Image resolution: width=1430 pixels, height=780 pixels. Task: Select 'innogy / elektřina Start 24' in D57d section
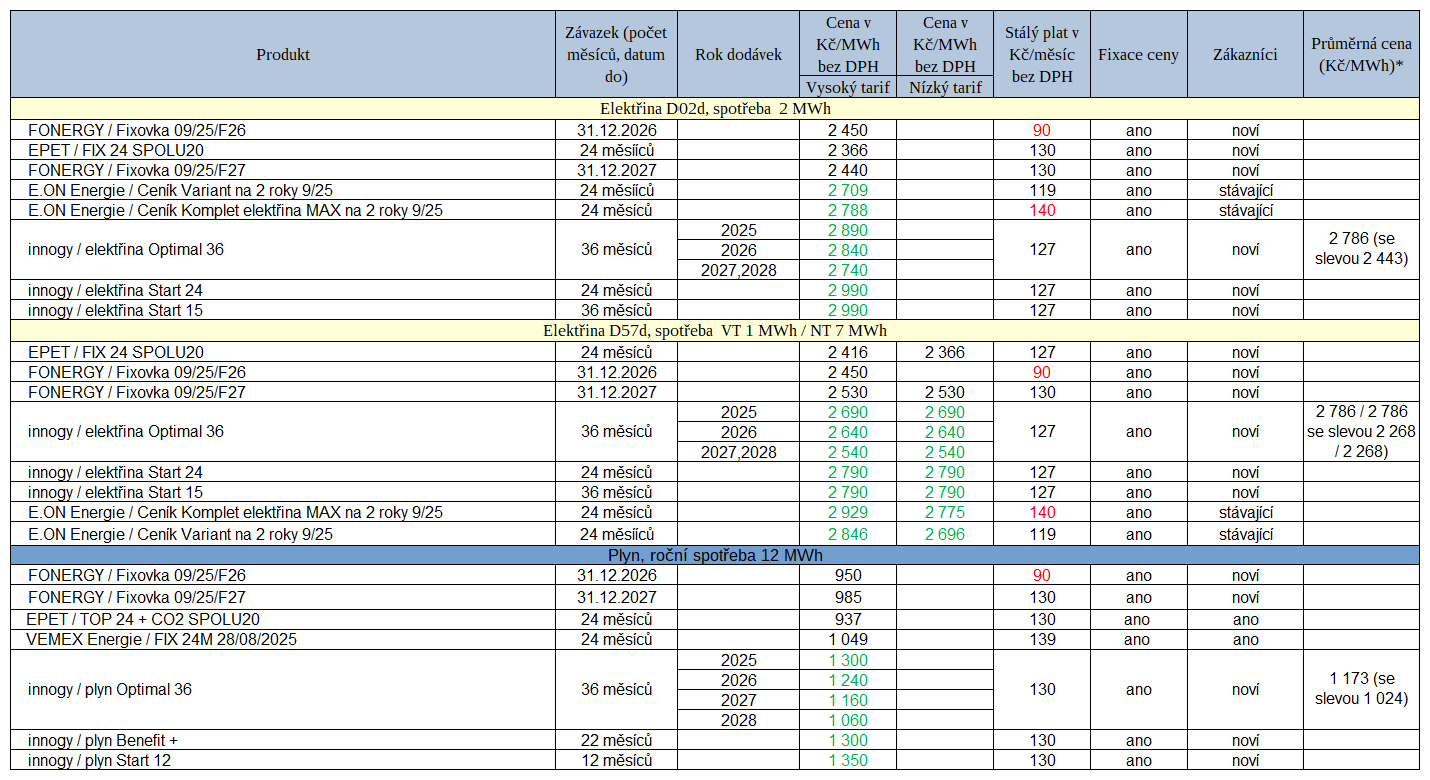point(115,472)
